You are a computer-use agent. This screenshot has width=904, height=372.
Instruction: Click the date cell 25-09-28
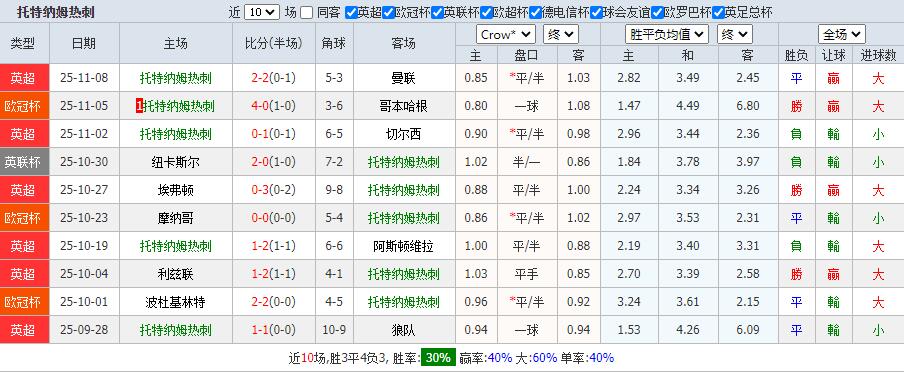[84, 330]
